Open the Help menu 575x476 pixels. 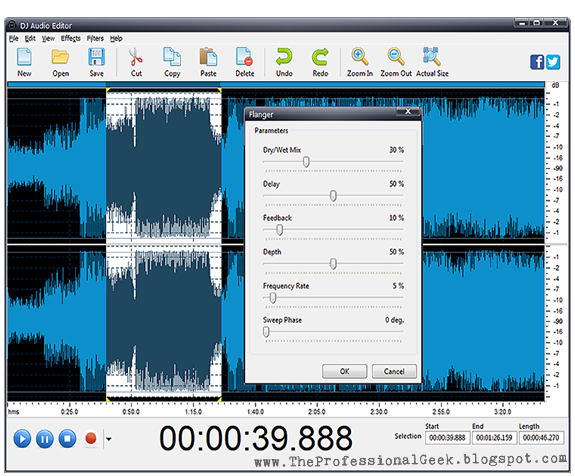(116, 39)
